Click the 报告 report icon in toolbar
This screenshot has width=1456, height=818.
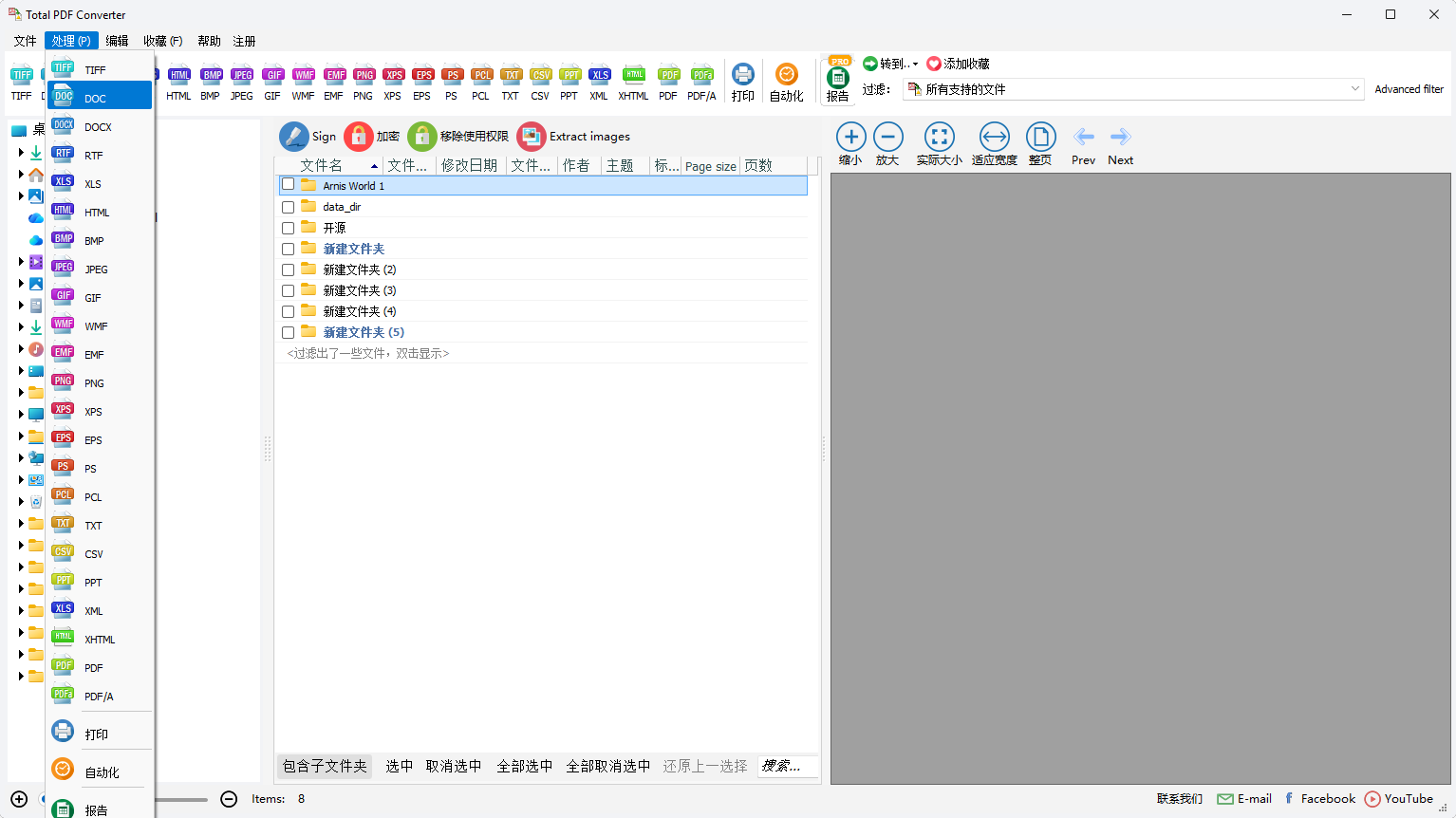point(838,78)
